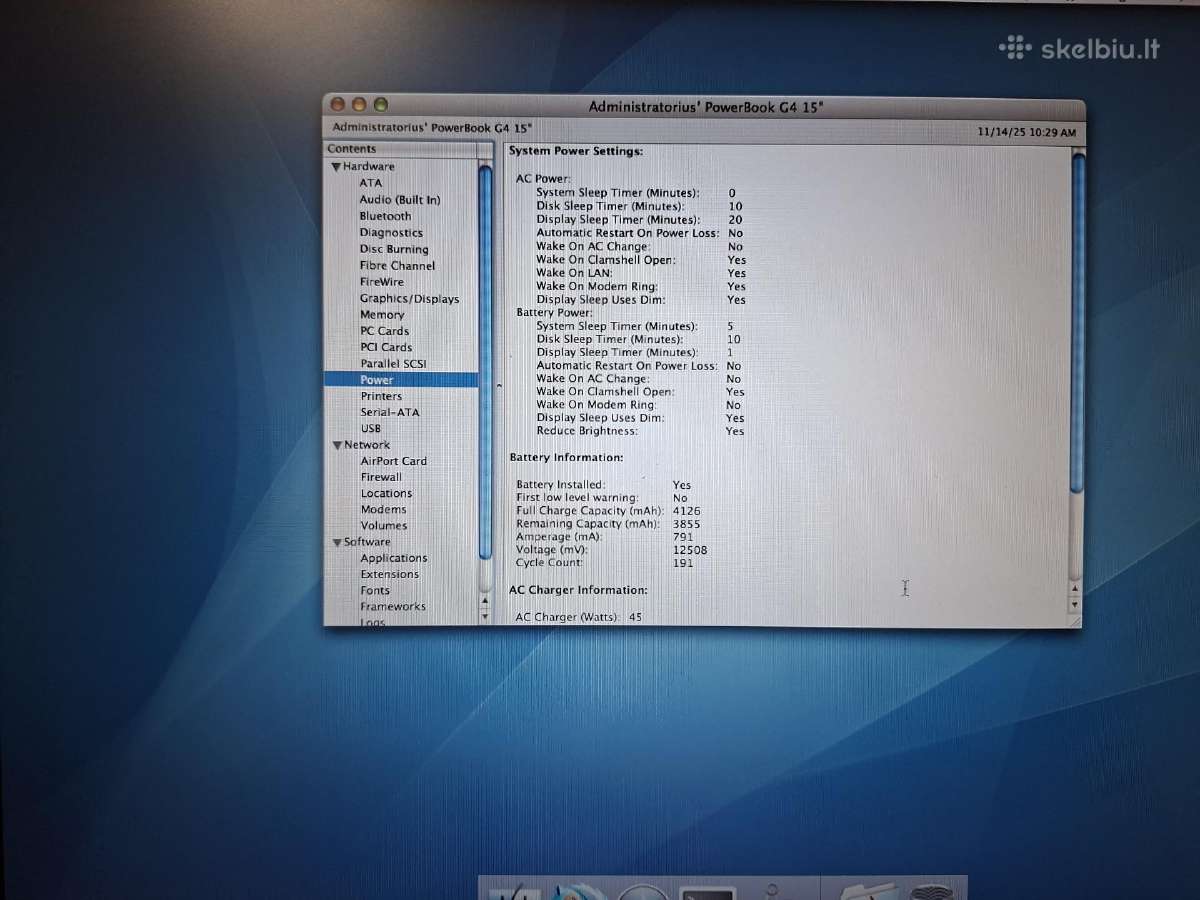This screenshot has height=900, width=1200.
Task: Click Voltage value 12508
Action: tap(690, 550)
